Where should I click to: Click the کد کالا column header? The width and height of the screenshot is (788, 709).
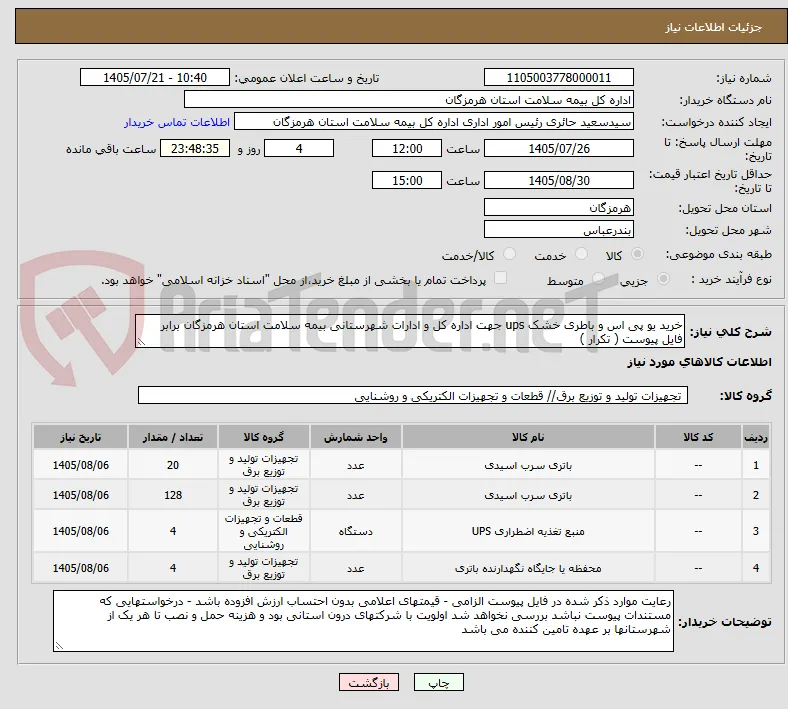pyautogui.click(x=698, y=437)
